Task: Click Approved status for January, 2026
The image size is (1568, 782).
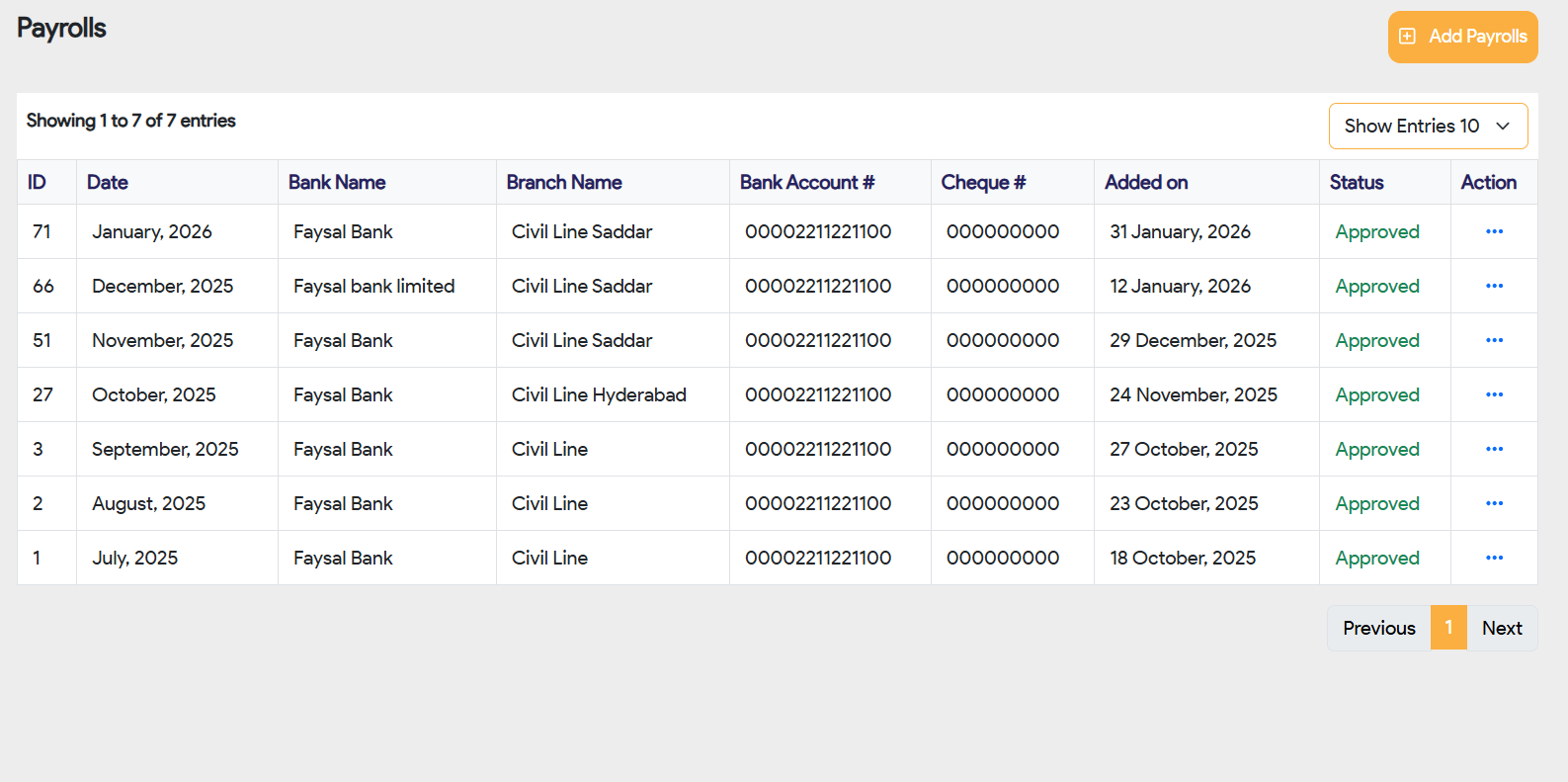Action: [x=1377, y=231]
